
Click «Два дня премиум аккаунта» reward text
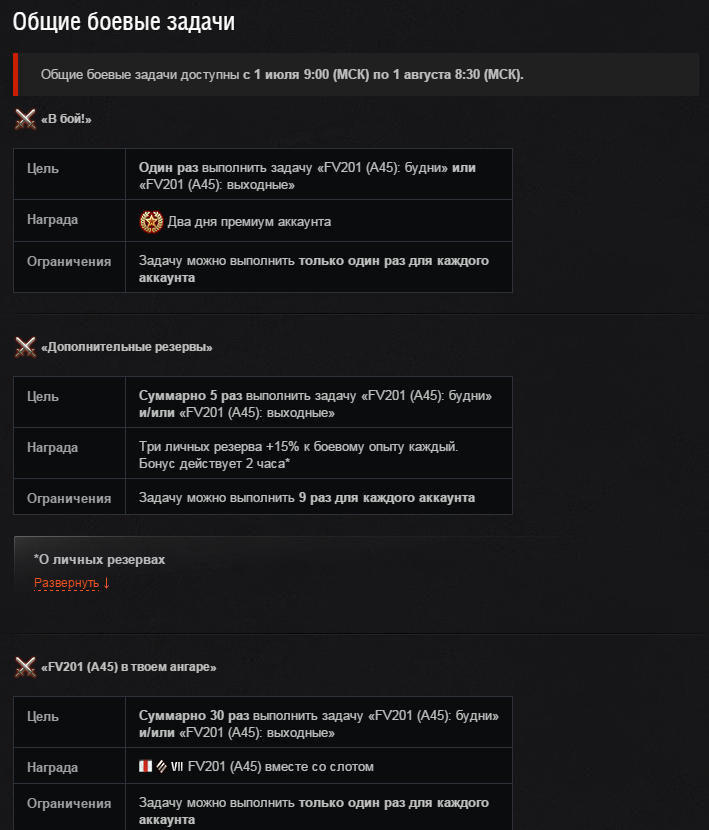tap(249, 222)
